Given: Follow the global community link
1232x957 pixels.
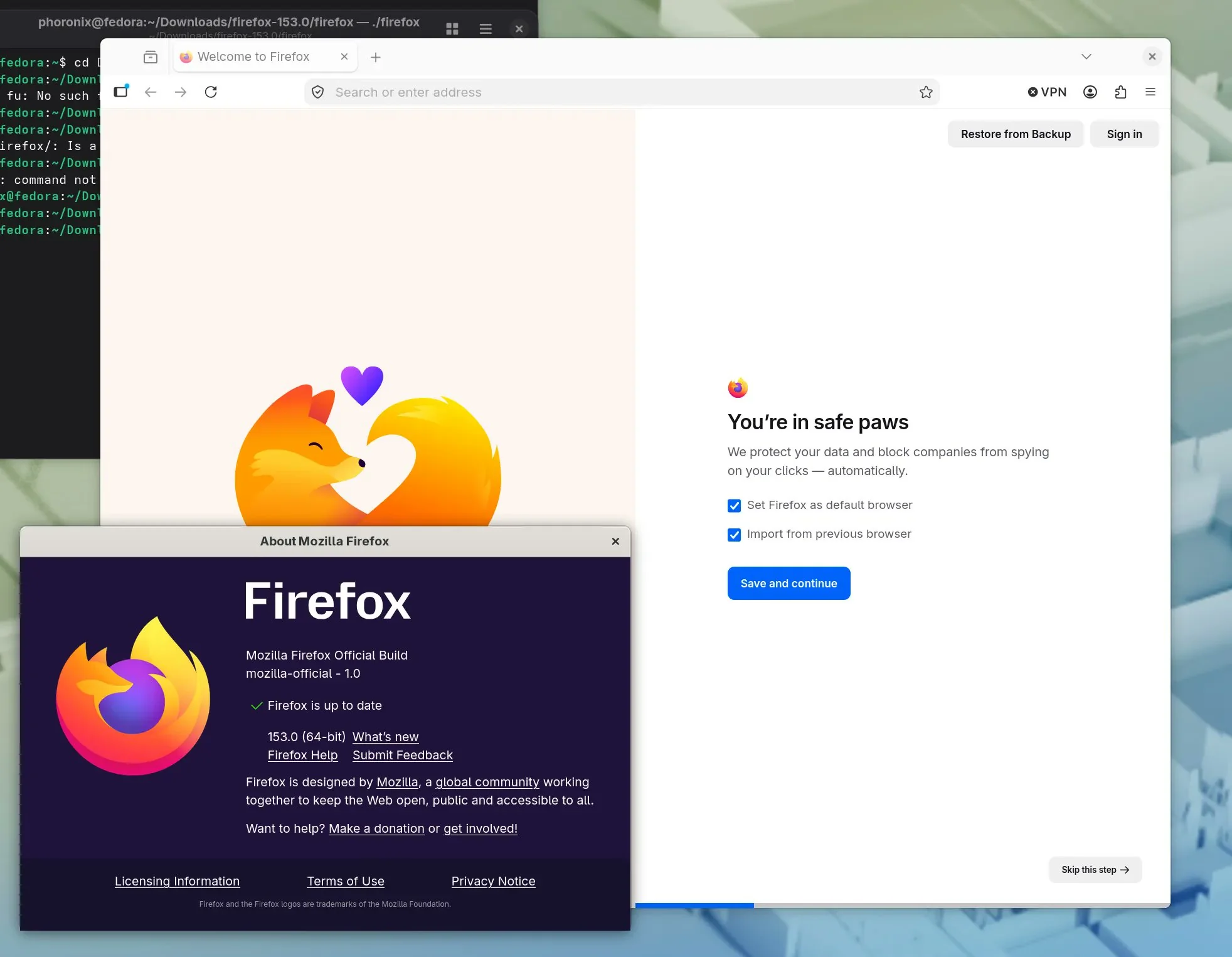Looking at the screenshot, I should tap(487, 782).
